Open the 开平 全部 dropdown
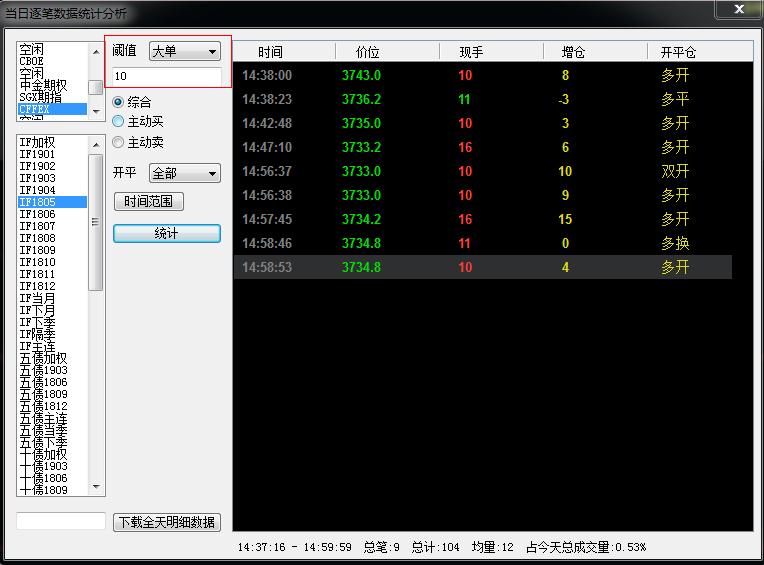This screenshot has width=764, height=565. (184, 174)
